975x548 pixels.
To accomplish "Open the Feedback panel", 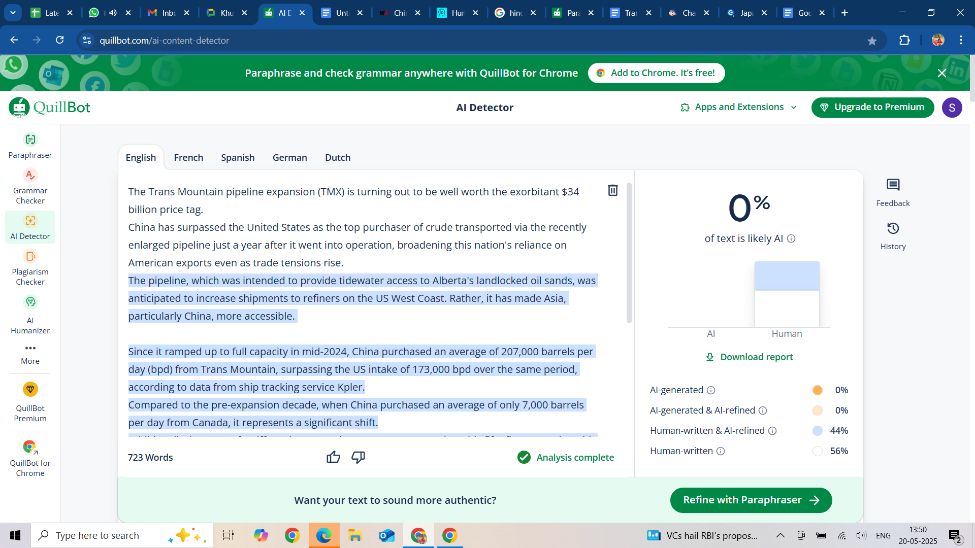I will click(x=893, y=192).
